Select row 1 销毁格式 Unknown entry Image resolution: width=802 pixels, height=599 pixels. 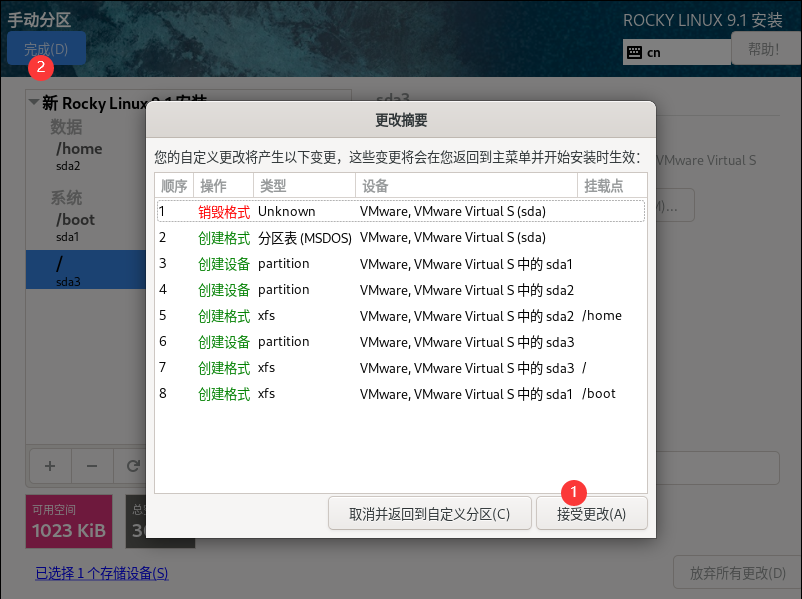click(400, 211)
